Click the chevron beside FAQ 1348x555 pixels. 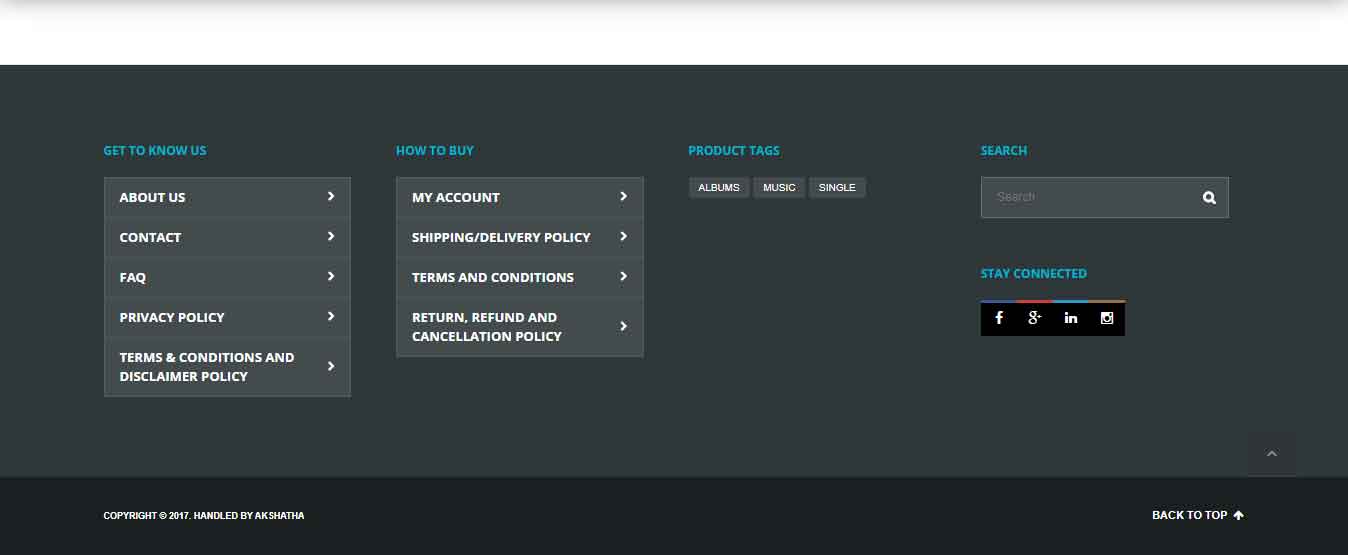pyautogui.click(x=331, y=277)
